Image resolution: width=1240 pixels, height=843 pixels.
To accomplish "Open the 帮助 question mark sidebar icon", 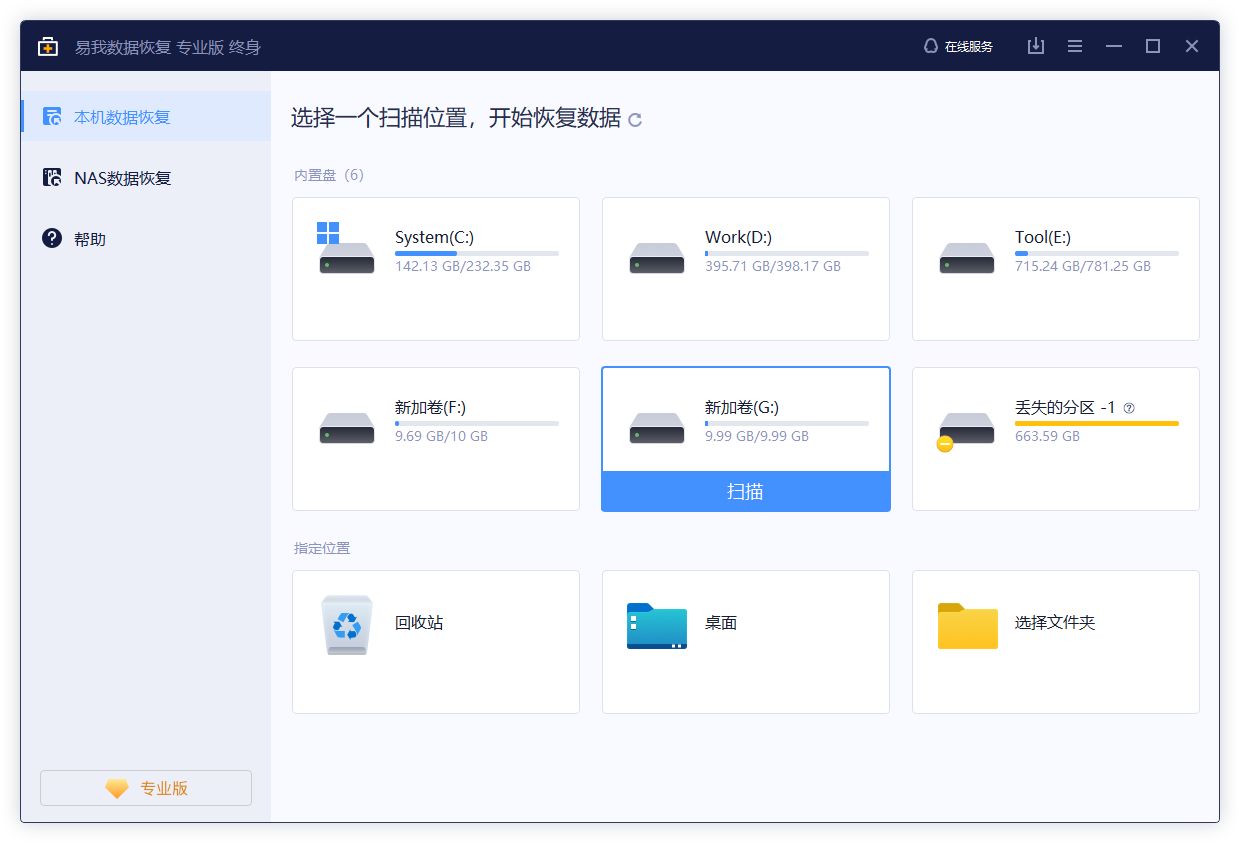I will pyautogui.click(x=51, y=238).
